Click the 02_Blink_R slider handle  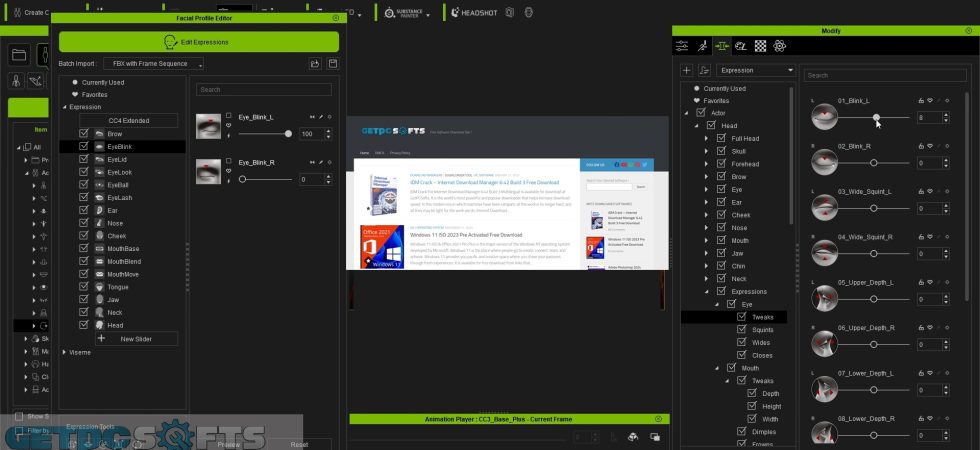[x=874, y=162]
